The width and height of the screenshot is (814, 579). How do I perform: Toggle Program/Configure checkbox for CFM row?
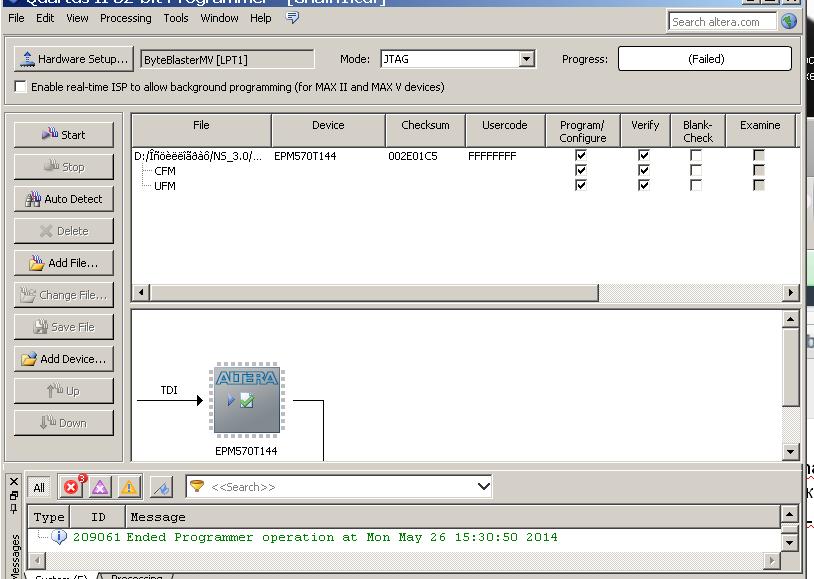pyautogui.click(x=581, y=170)
